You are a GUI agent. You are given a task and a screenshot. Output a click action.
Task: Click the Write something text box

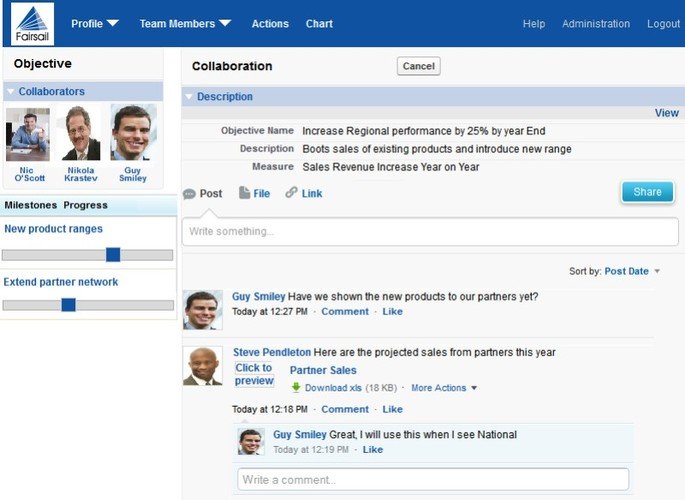[430, 231]
